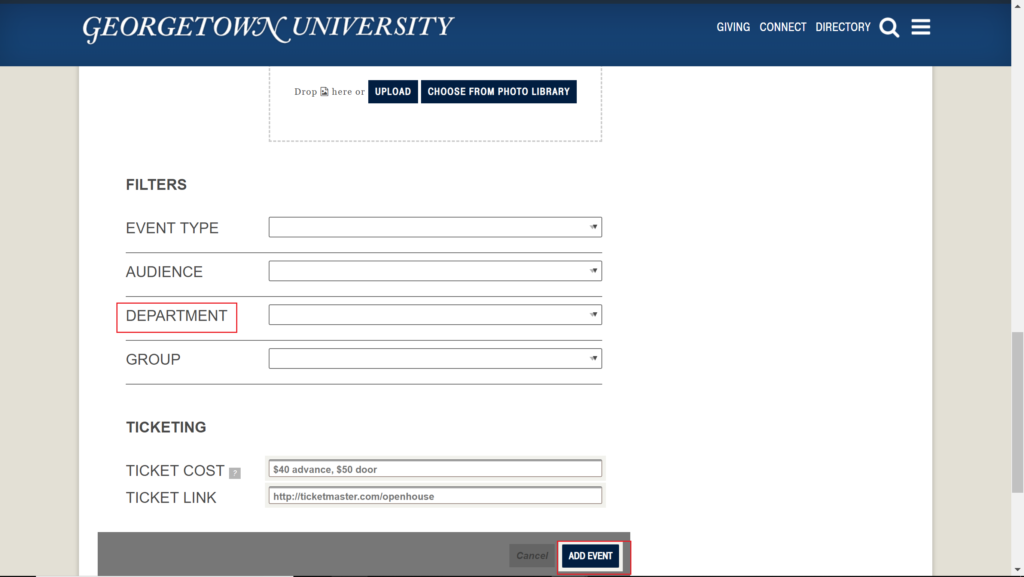This screenshot has width=1024, height=577.
Task: Open the hamburger menu icon
Action: [921, 27]
